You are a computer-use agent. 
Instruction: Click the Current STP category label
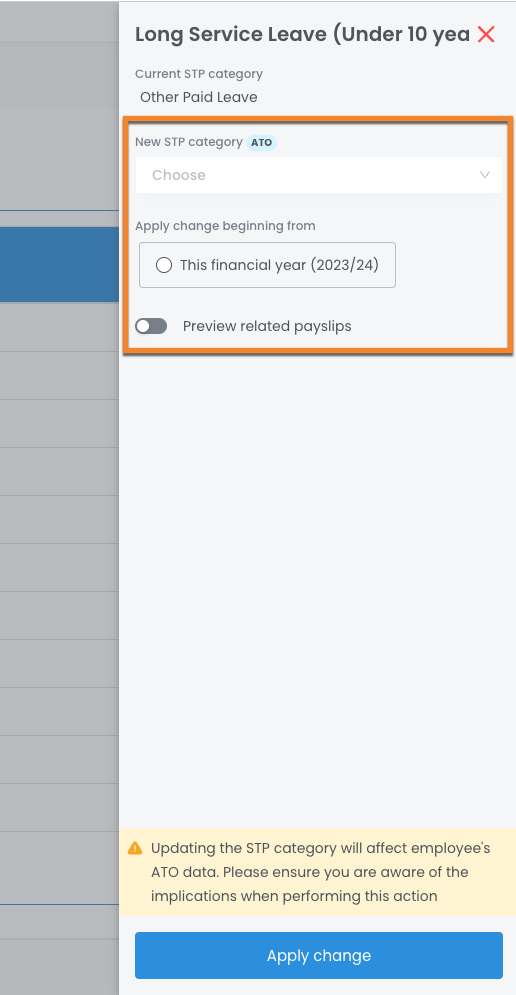(199, 74)
